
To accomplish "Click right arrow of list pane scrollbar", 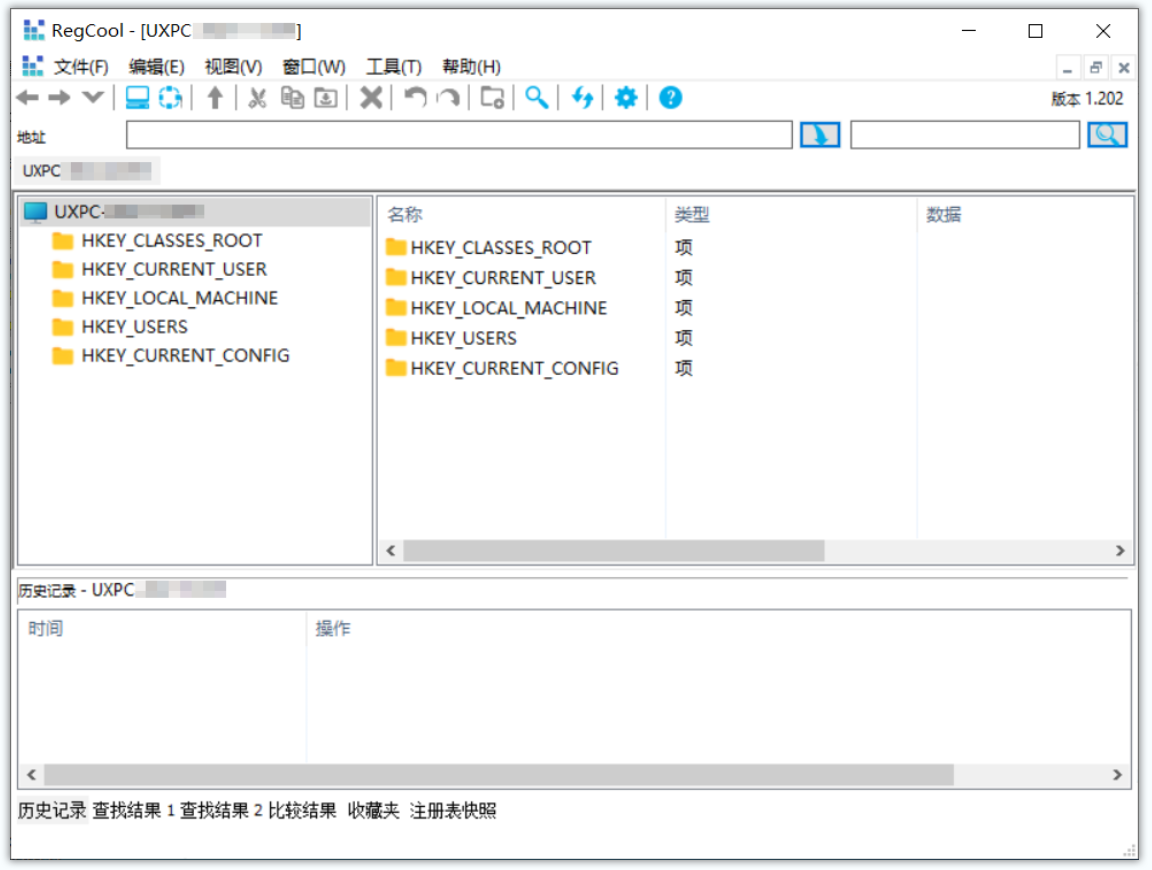I will 1120,550.
